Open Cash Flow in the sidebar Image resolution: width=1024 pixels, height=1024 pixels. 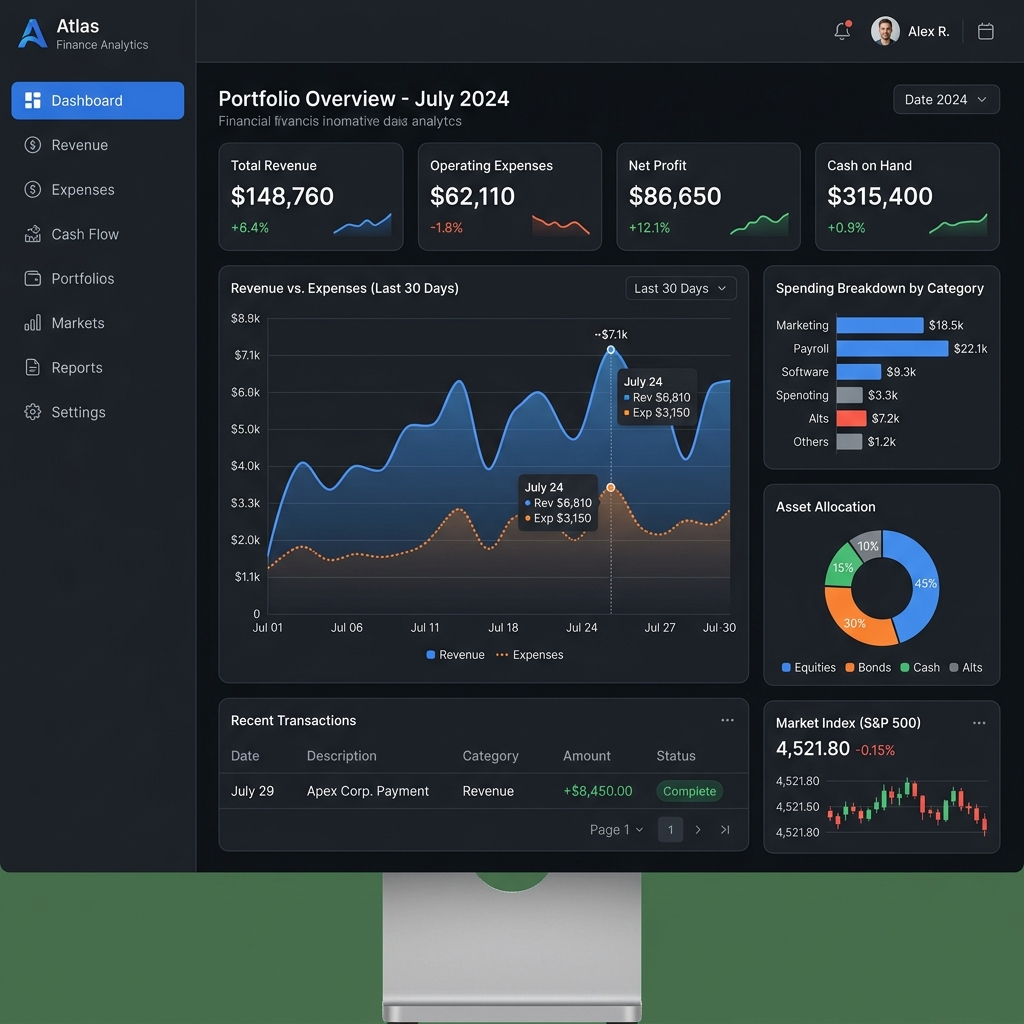click(x=97, y=234)
